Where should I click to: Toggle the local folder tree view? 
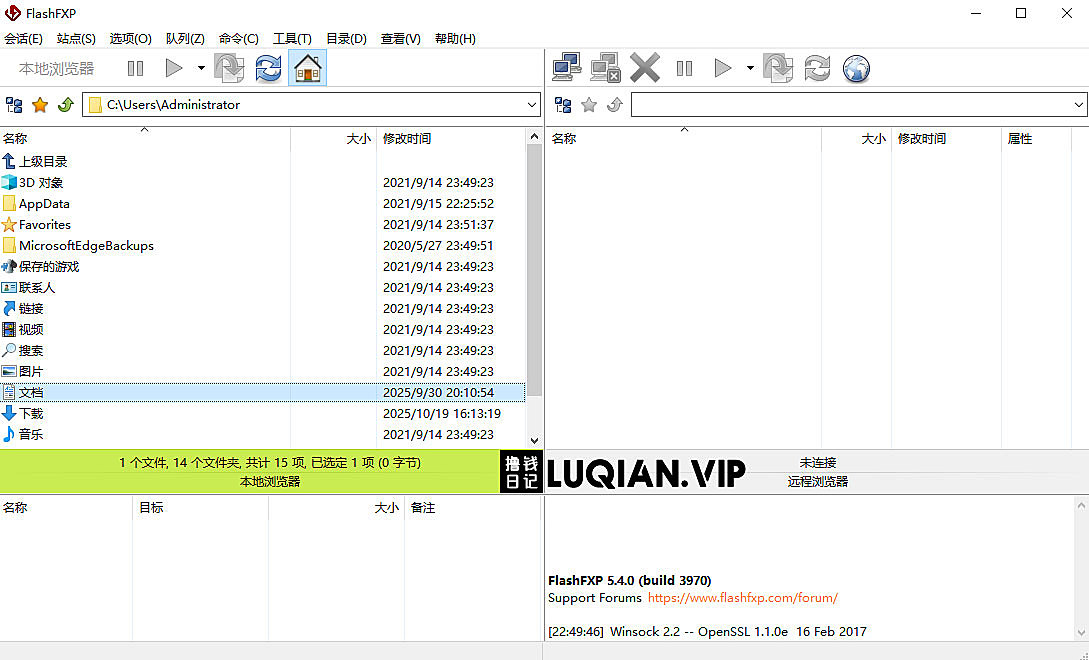coord(14,104)
